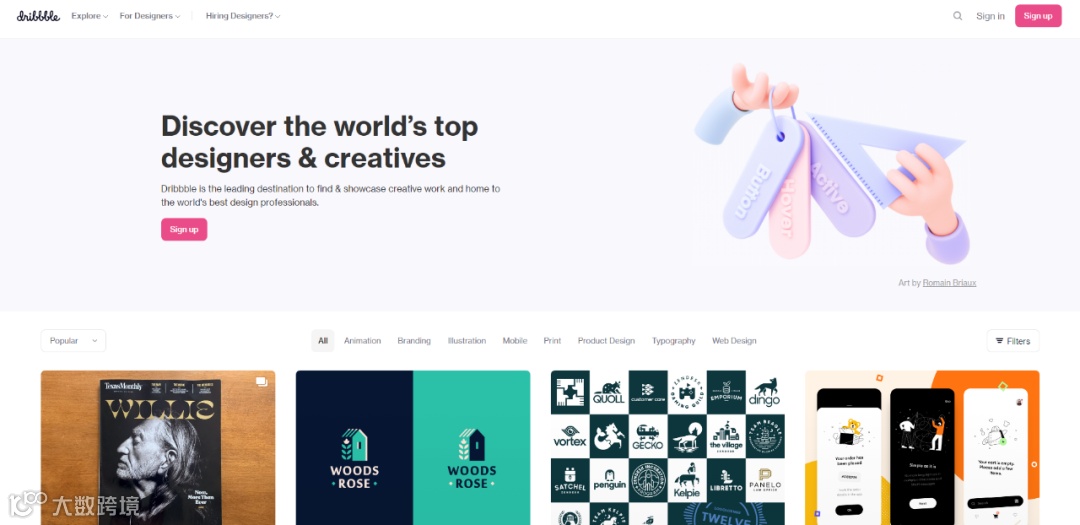
Task: Switch to the Branding category
Action: pos(414,340)
